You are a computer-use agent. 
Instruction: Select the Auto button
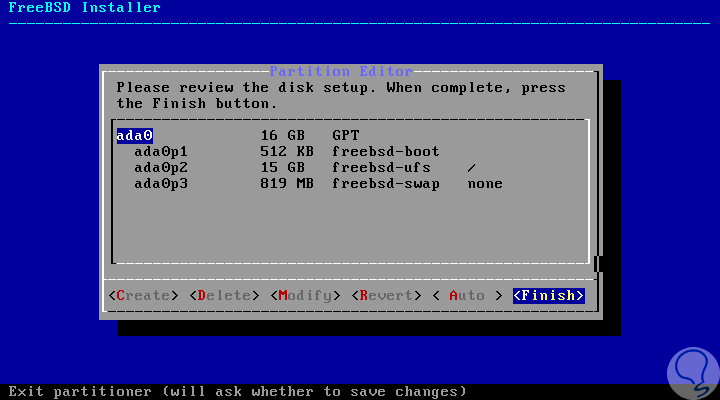467,295
